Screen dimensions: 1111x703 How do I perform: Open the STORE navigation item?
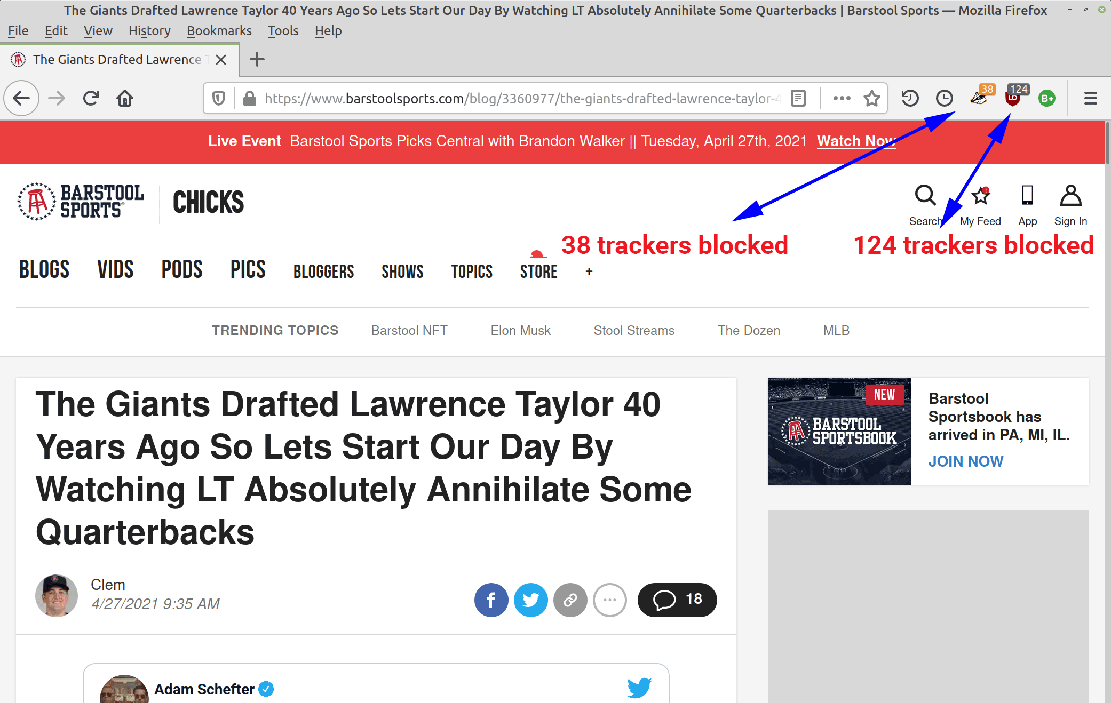(538, 271)
